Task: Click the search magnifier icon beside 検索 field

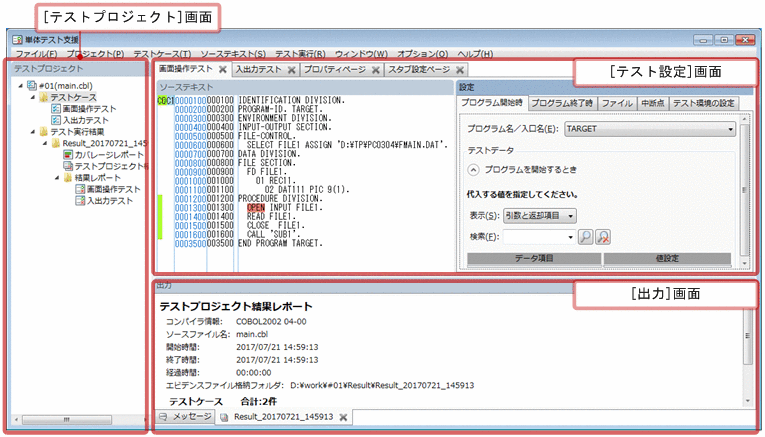Action: pos(585,237)
